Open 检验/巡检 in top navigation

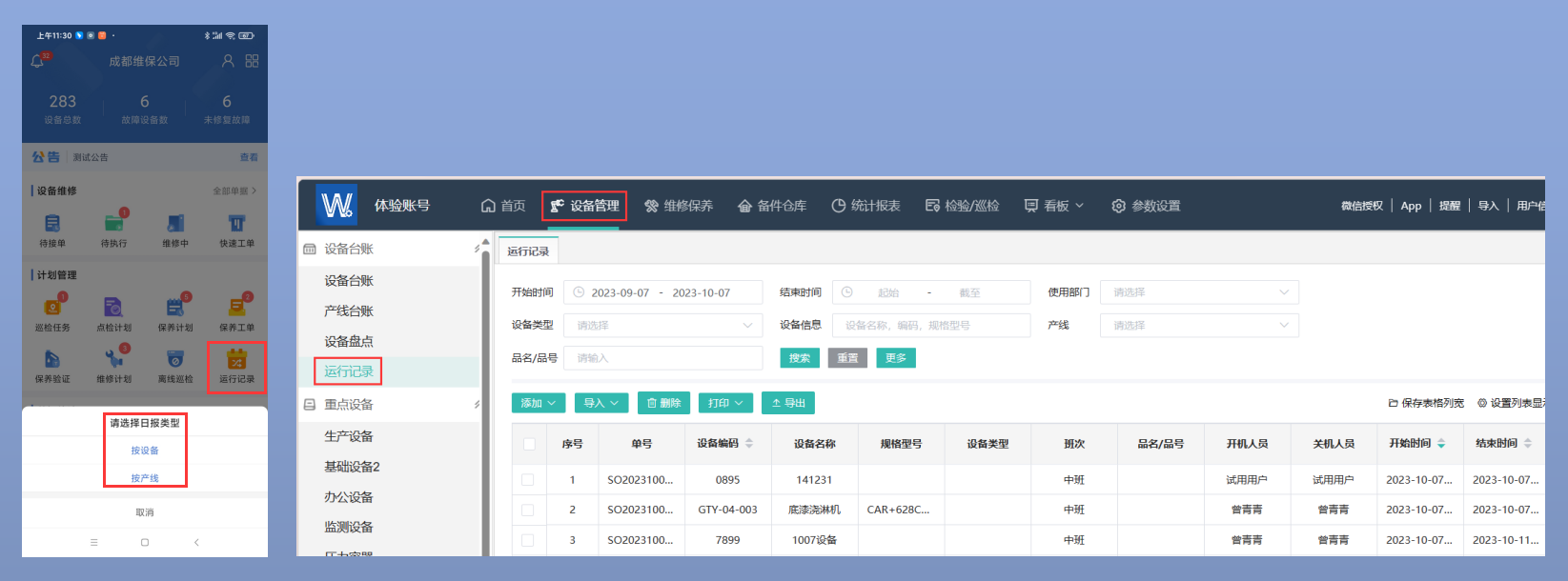tap(963, 206)
